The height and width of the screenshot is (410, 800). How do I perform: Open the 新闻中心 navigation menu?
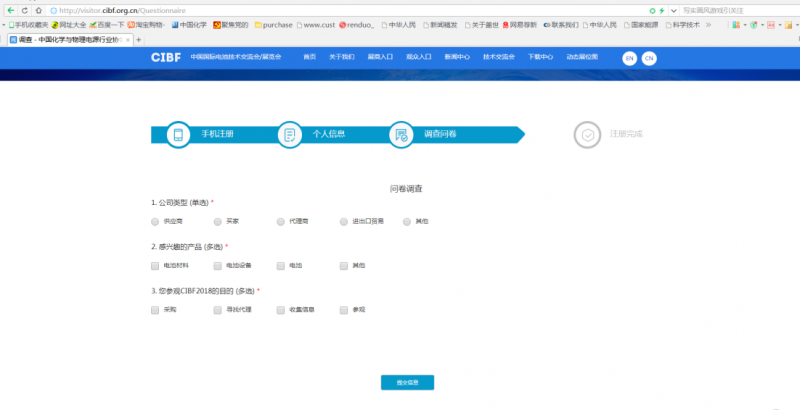tap(458, 58)
